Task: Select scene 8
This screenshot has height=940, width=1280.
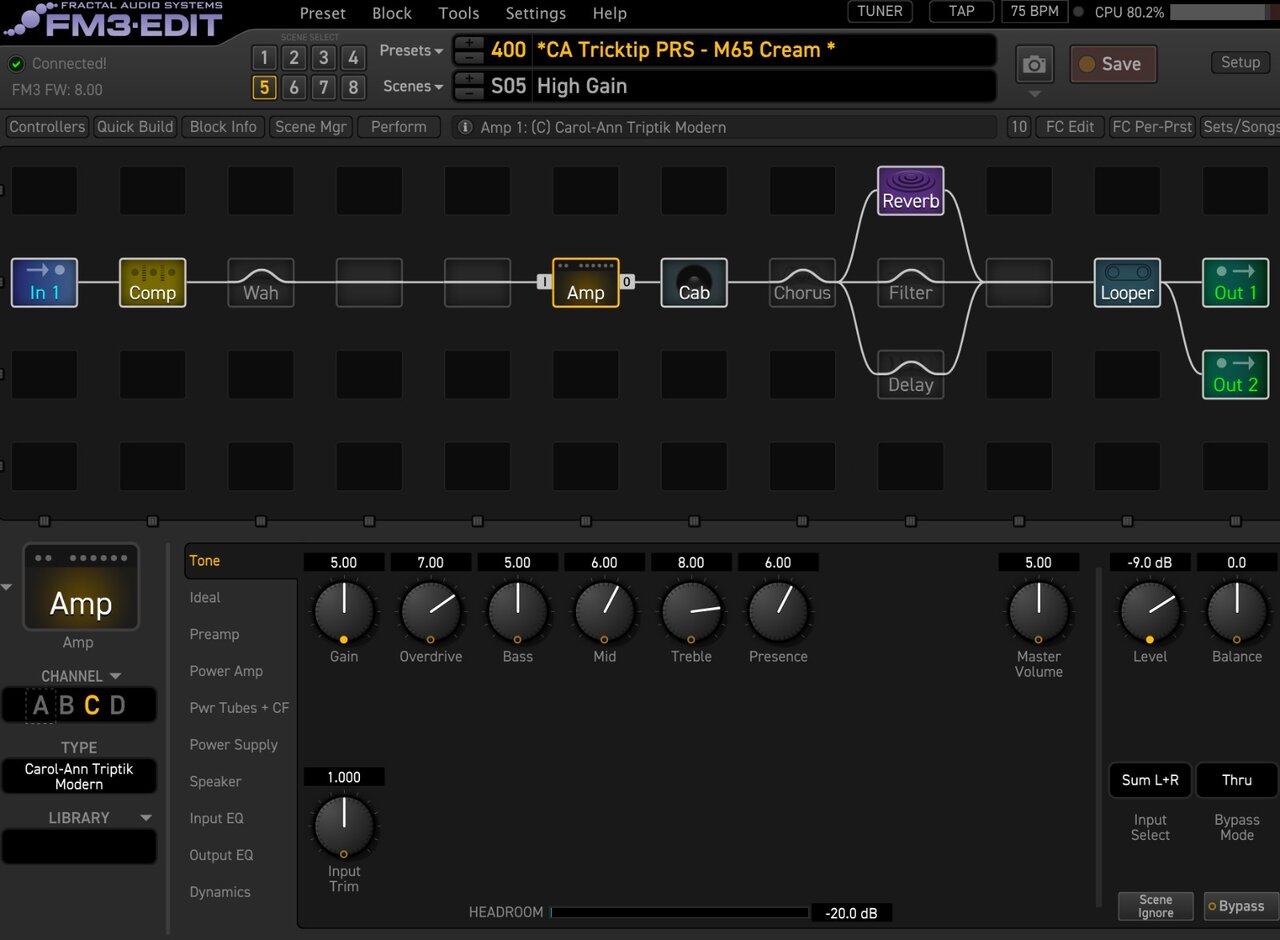Action: pyautogui.click(x=352, y=87)
